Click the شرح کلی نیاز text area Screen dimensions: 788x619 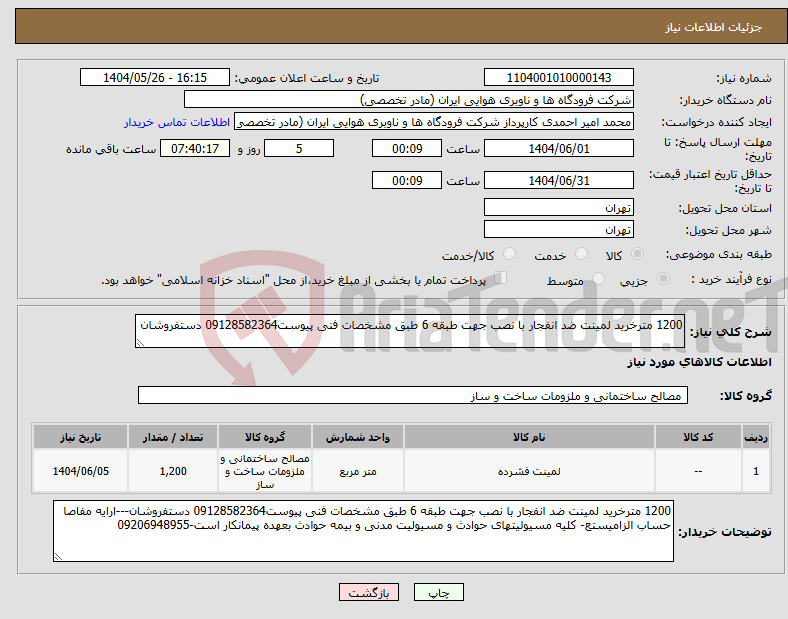click(410, 331)
